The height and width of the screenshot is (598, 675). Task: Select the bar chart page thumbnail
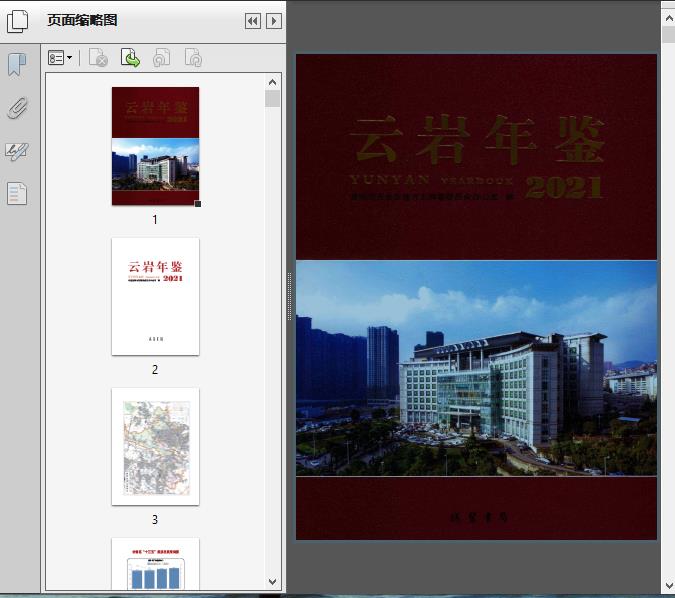tap(155, 564)
